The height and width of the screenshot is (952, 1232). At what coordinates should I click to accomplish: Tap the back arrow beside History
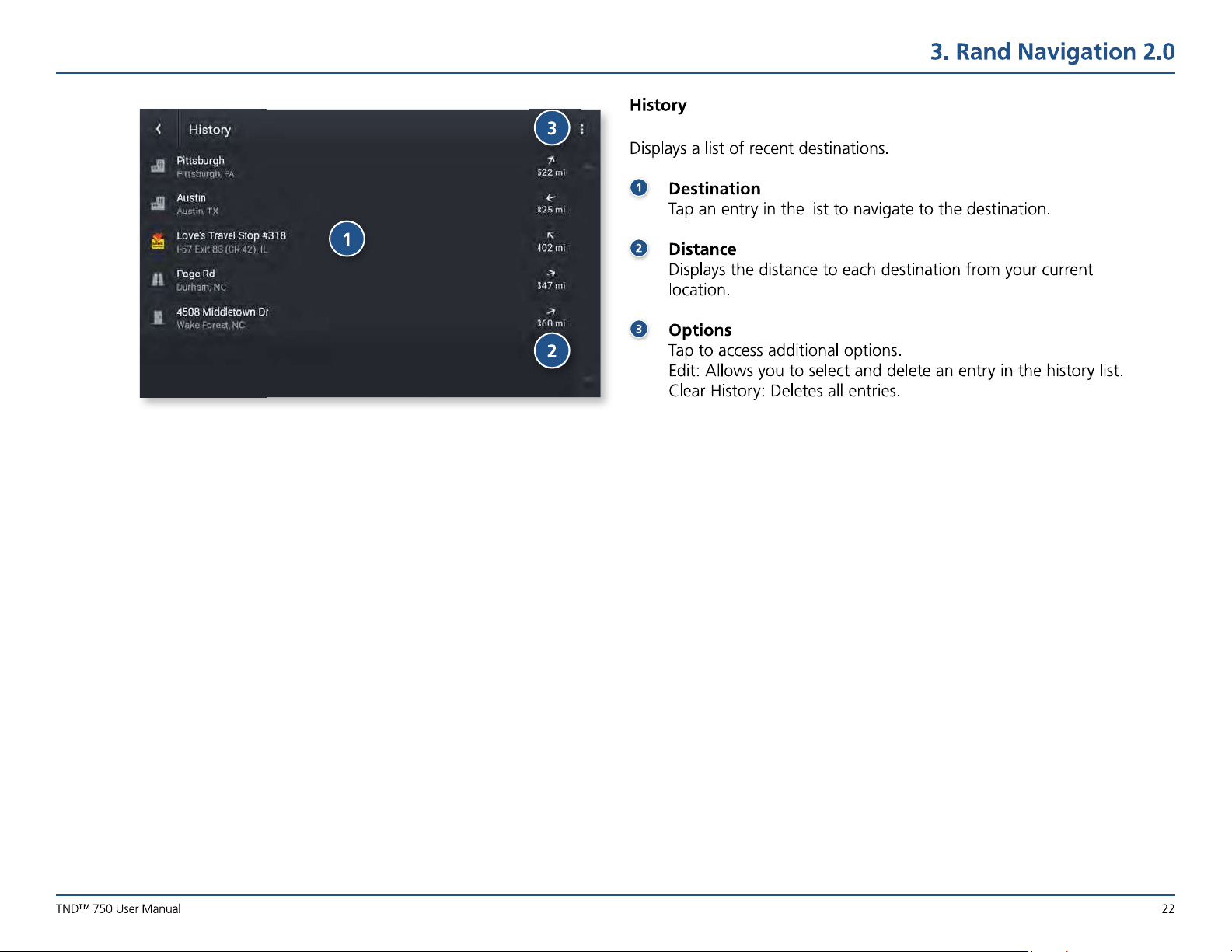point(159,129)
